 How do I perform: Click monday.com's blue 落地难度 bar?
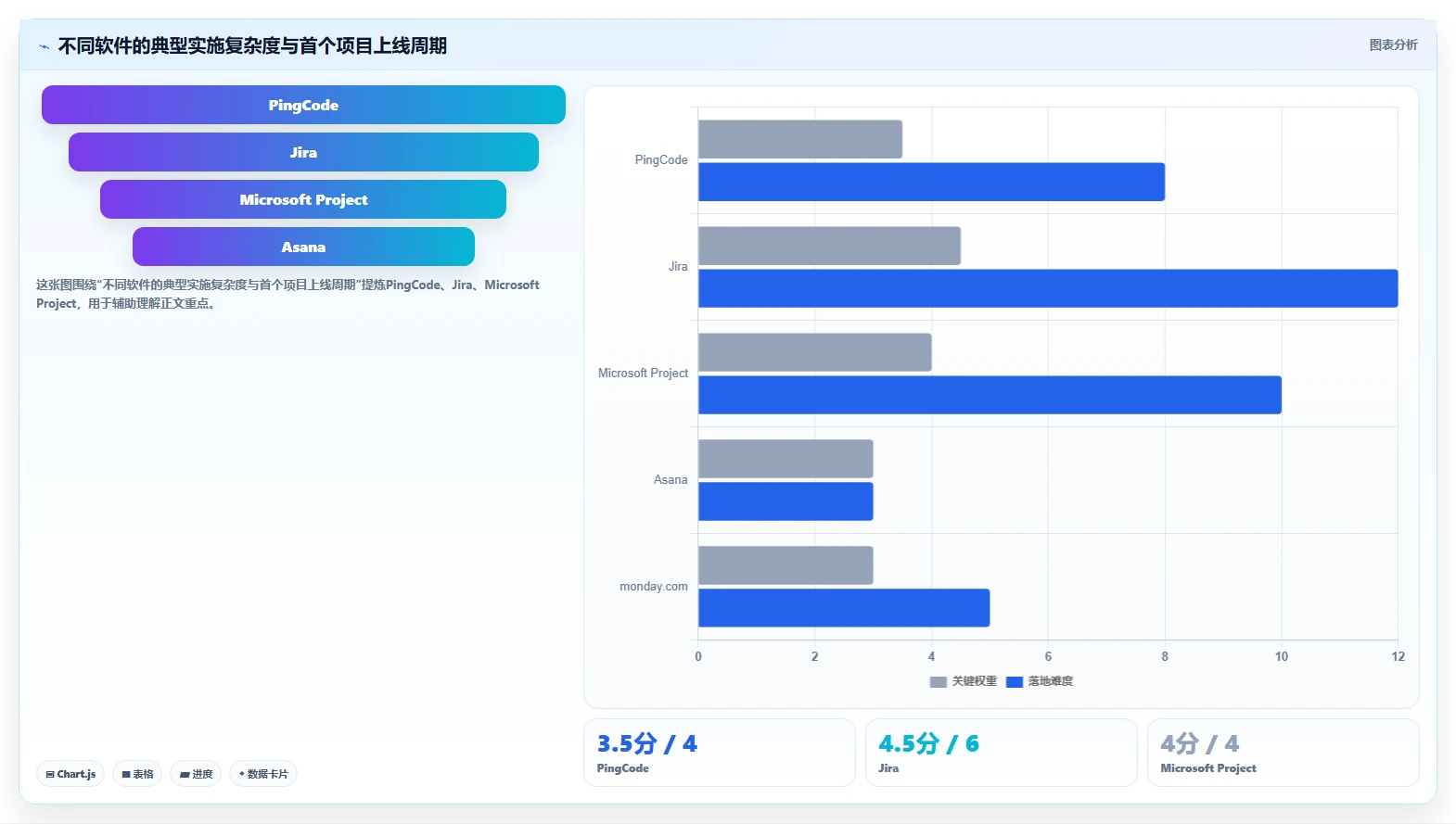tap(844, 608)
